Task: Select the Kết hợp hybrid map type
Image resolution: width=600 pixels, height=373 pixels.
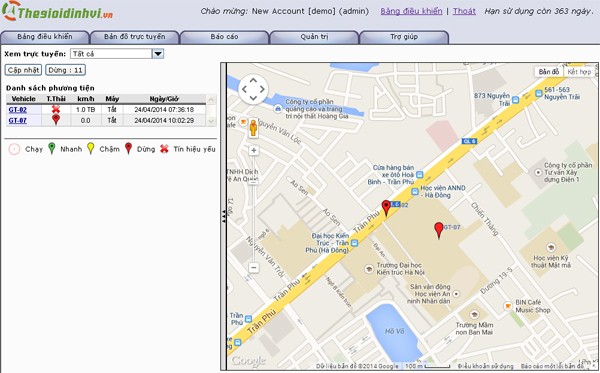Action: (579, 72)
